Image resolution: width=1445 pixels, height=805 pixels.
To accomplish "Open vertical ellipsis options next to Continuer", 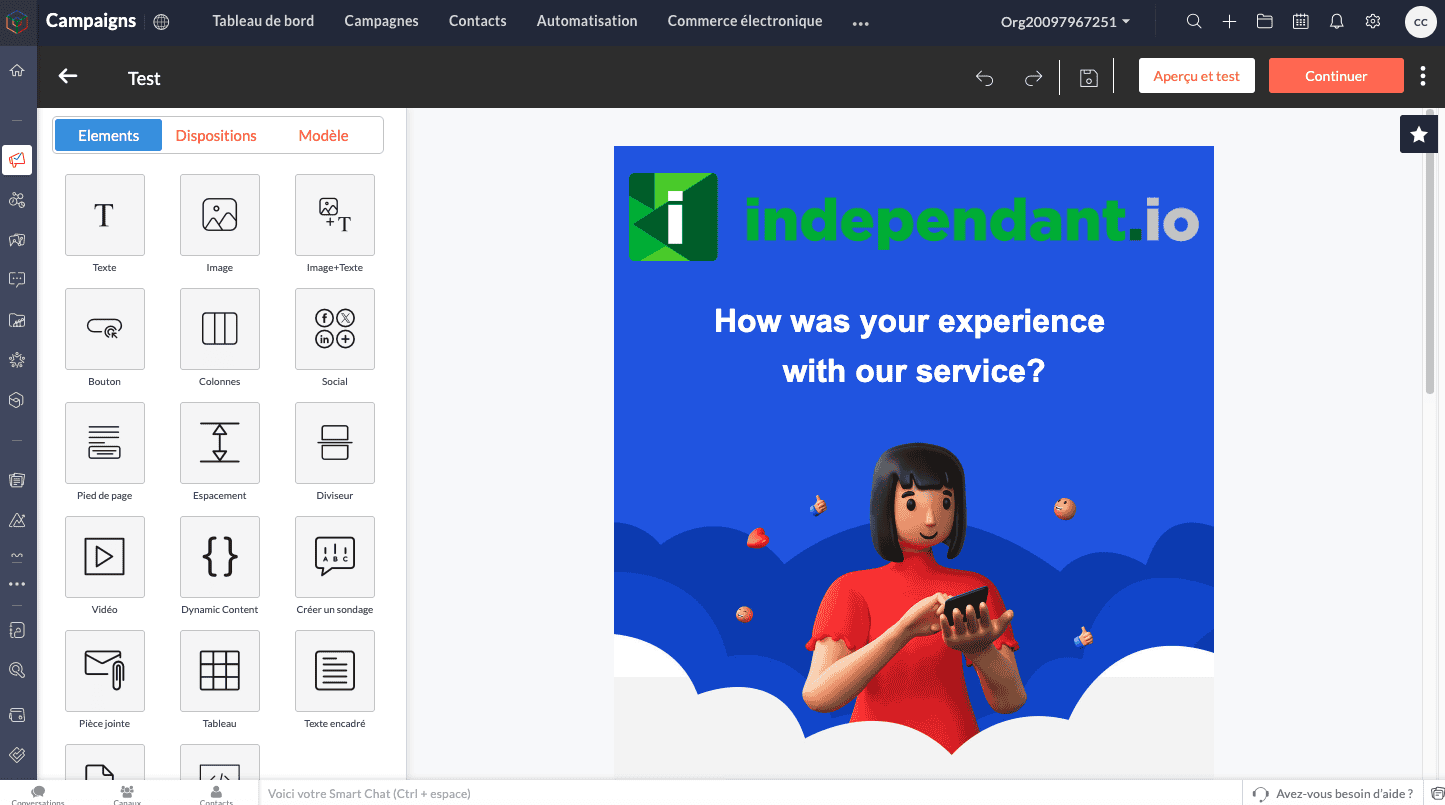I will pos(1423,76).
